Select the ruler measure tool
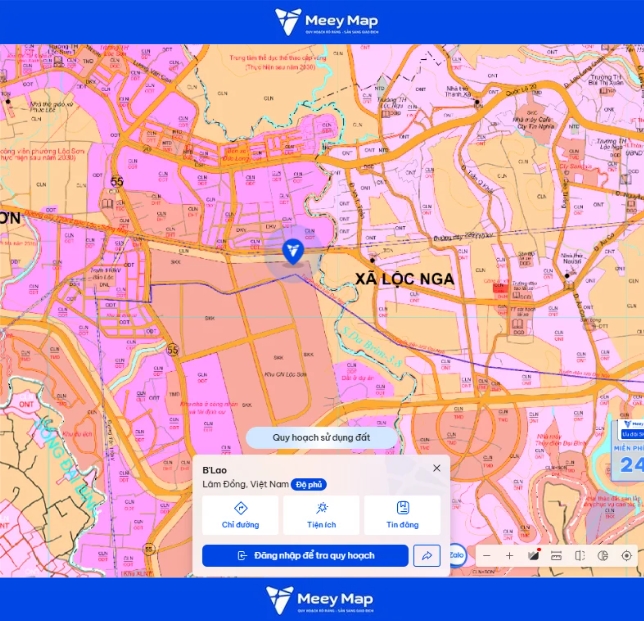Image resolution: width=644 pixels, height=621 pixels. coord(556,556)
